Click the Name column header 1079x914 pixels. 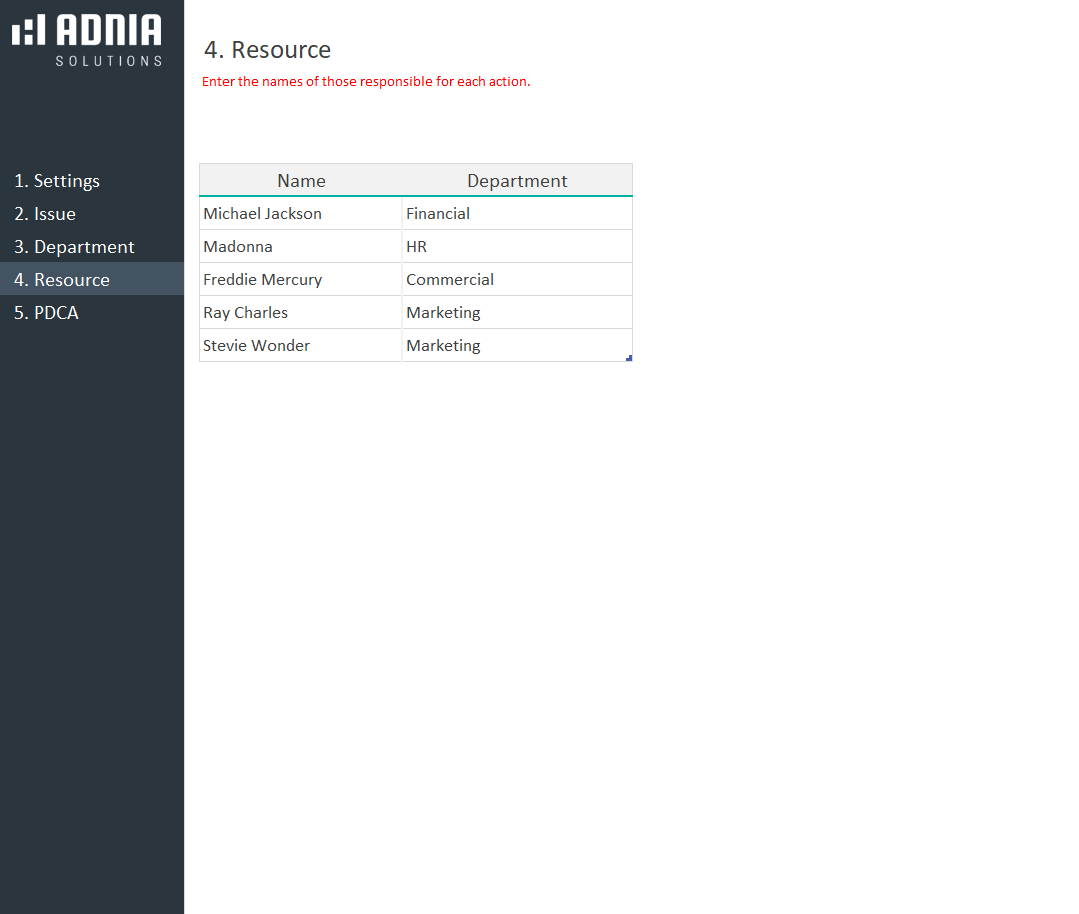pos(301,181)
